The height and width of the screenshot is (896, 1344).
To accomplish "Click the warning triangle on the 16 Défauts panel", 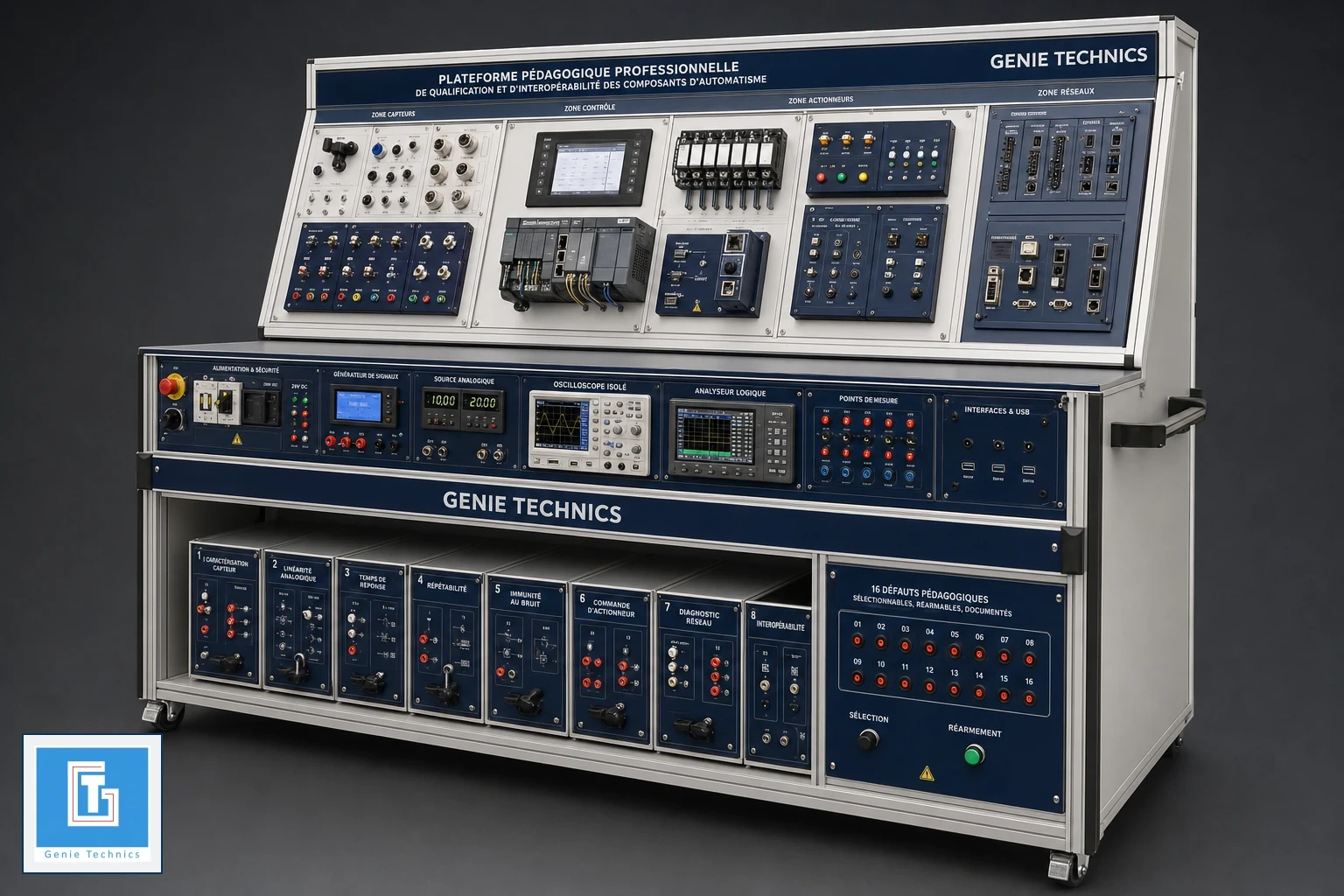I will (x=927, y=773).
